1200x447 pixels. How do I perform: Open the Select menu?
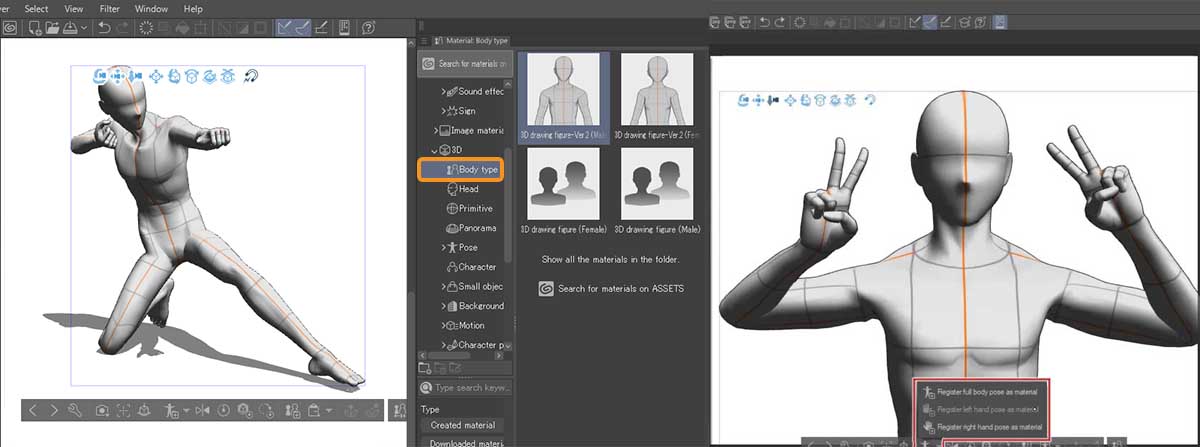(36, 8)
